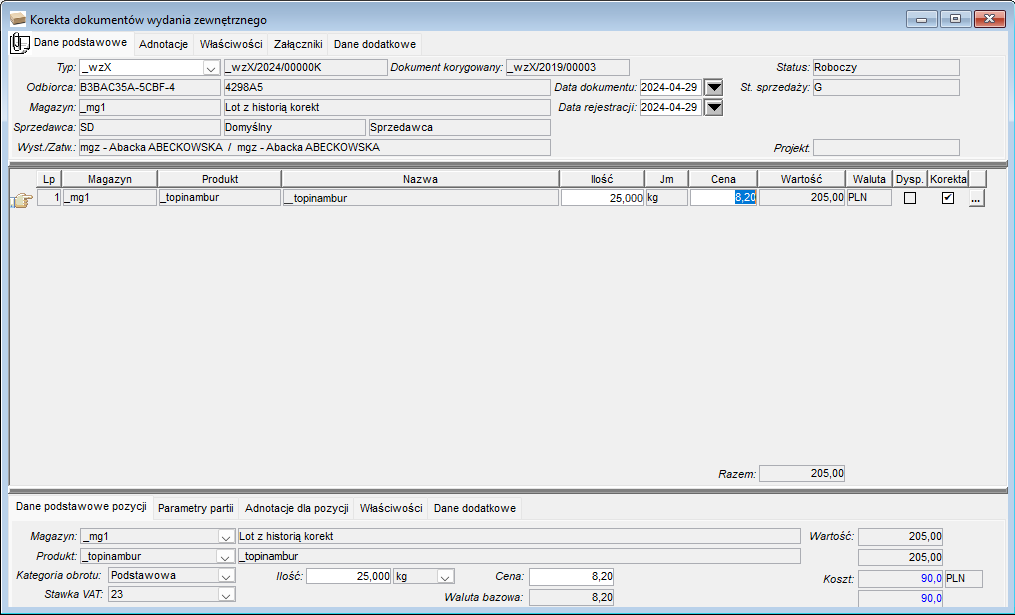This screenshot has height=615, width=1015.
Task: Click the Data rejestracji date field
Action: click(x=671, y=107)
